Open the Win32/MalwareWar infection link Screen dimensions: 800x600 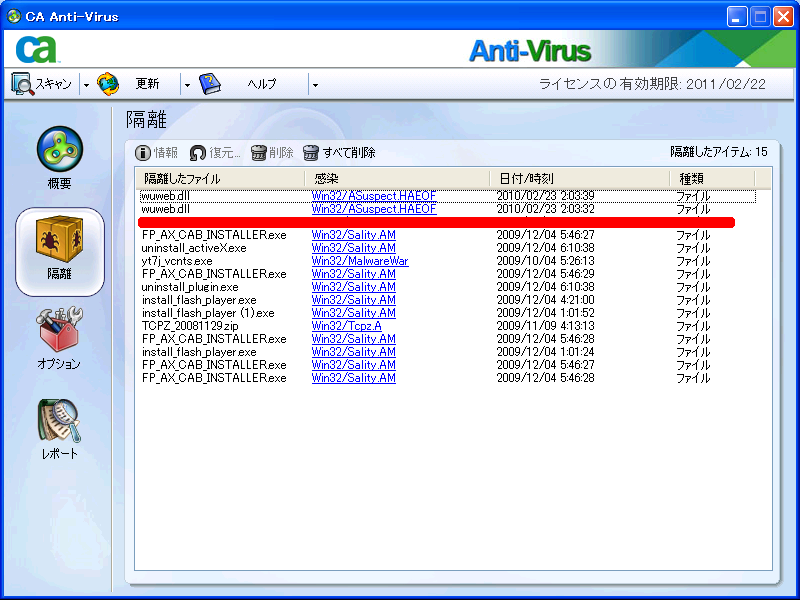tap(360, 261)
